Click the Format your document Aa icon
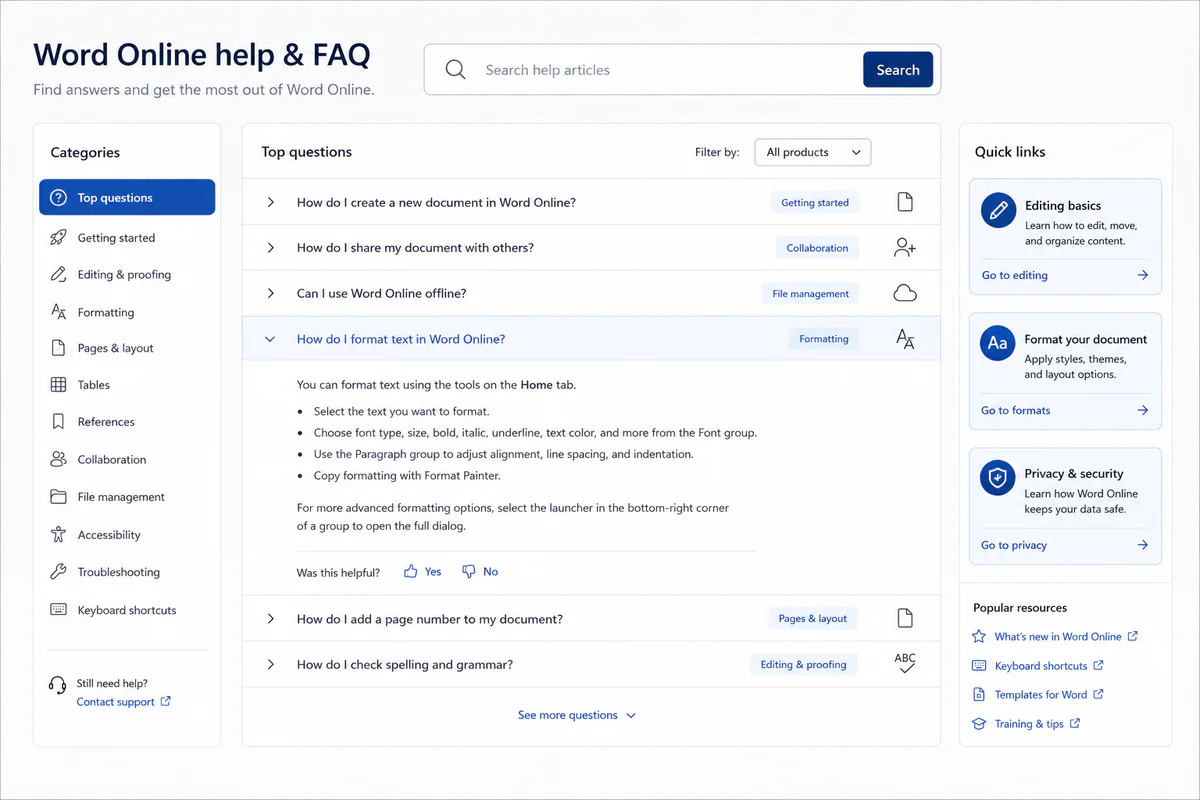Image resolution: width=1200 pixels, height=800 pixels. (x=998, y=344)
